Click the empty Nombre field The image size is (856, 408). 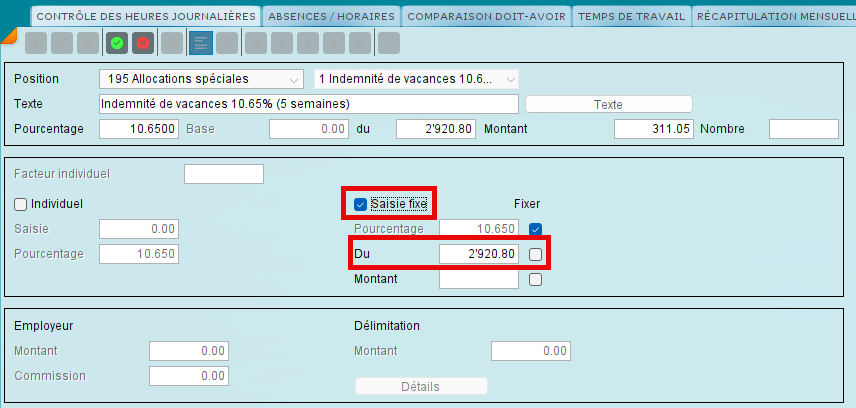tap(804, 129)
